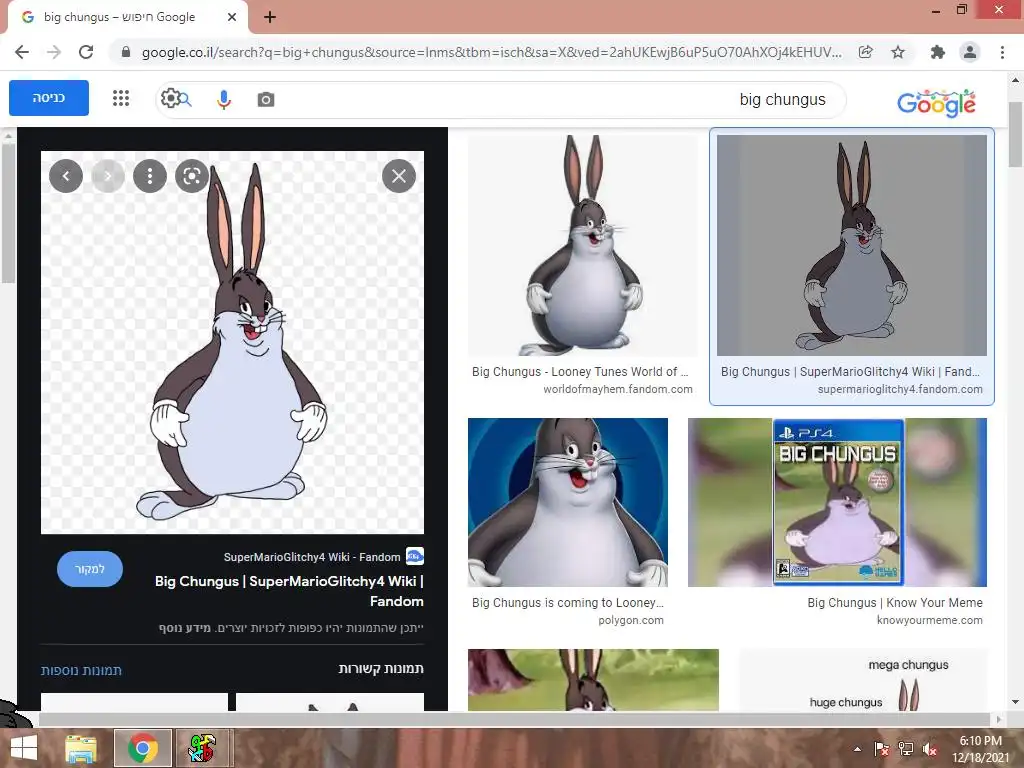Click the page's vertical scrollbar thumb
The image size is (1024, 768).
pyautogui.click(x=1016, y=135)
